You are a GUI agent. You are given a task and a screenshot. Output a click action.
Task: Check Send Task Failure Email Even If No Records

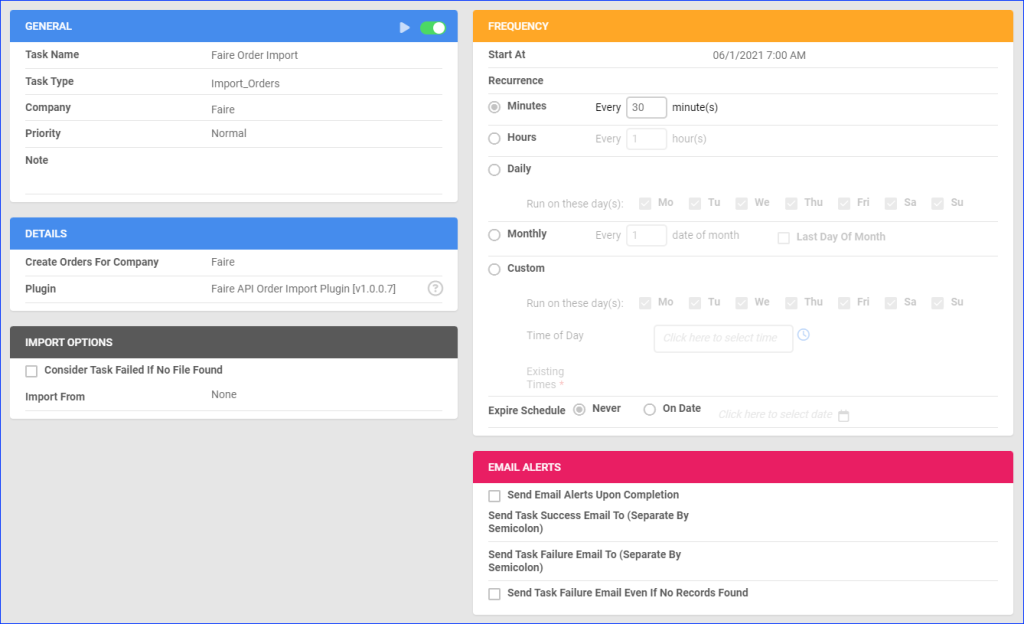(x=494, y=594)
